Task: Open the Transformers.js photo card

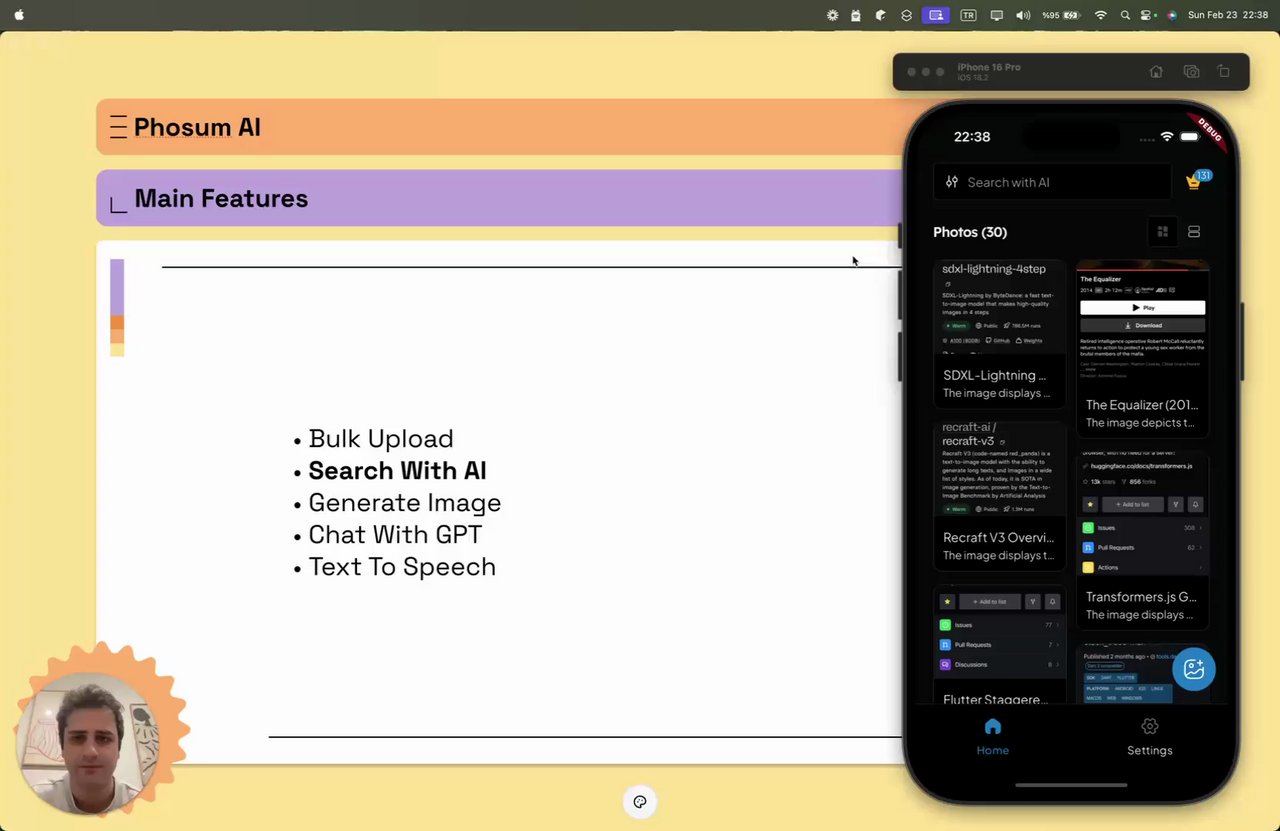Action: 1142,541
